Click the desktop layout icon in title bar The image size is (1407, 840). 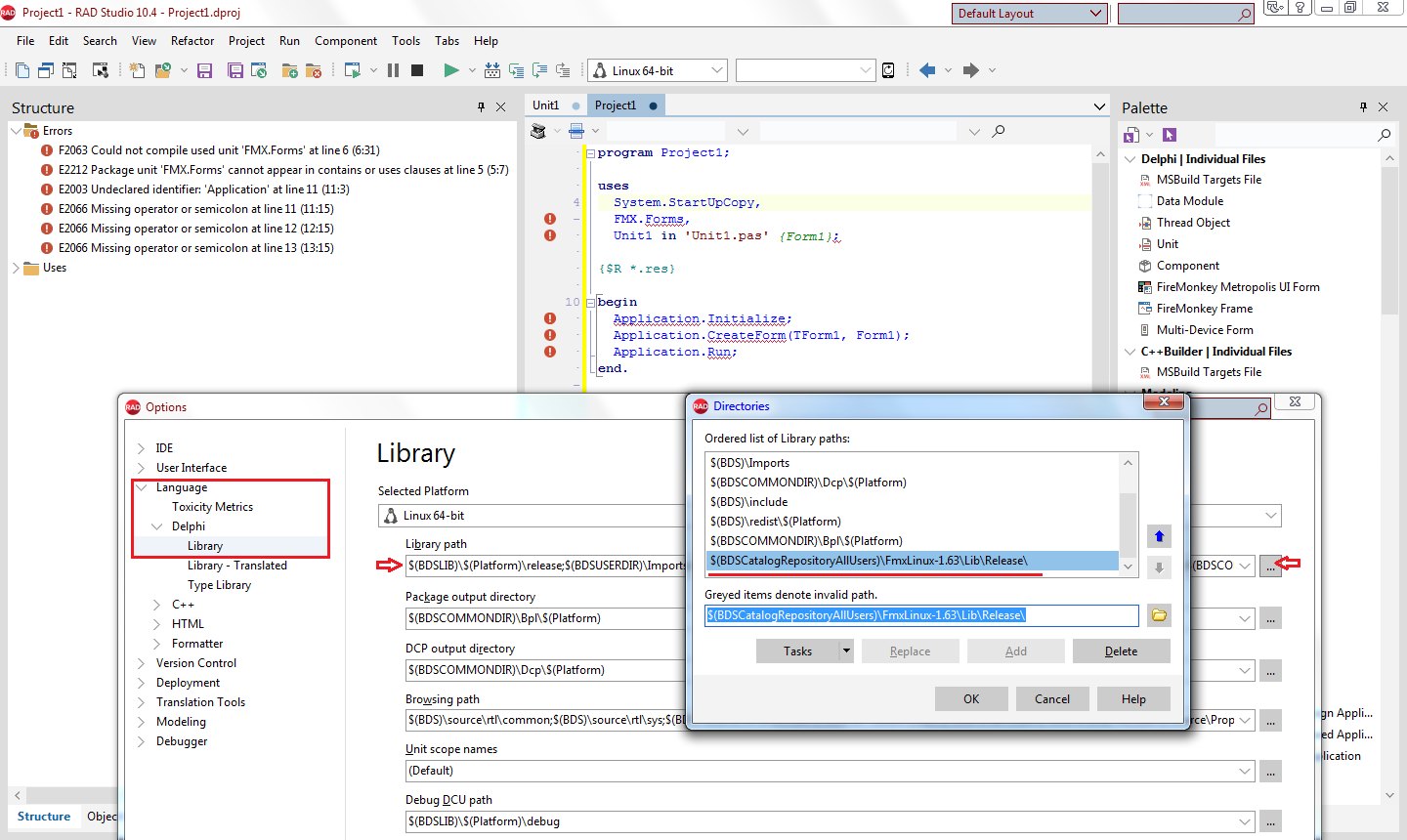tap(1274, 8)
